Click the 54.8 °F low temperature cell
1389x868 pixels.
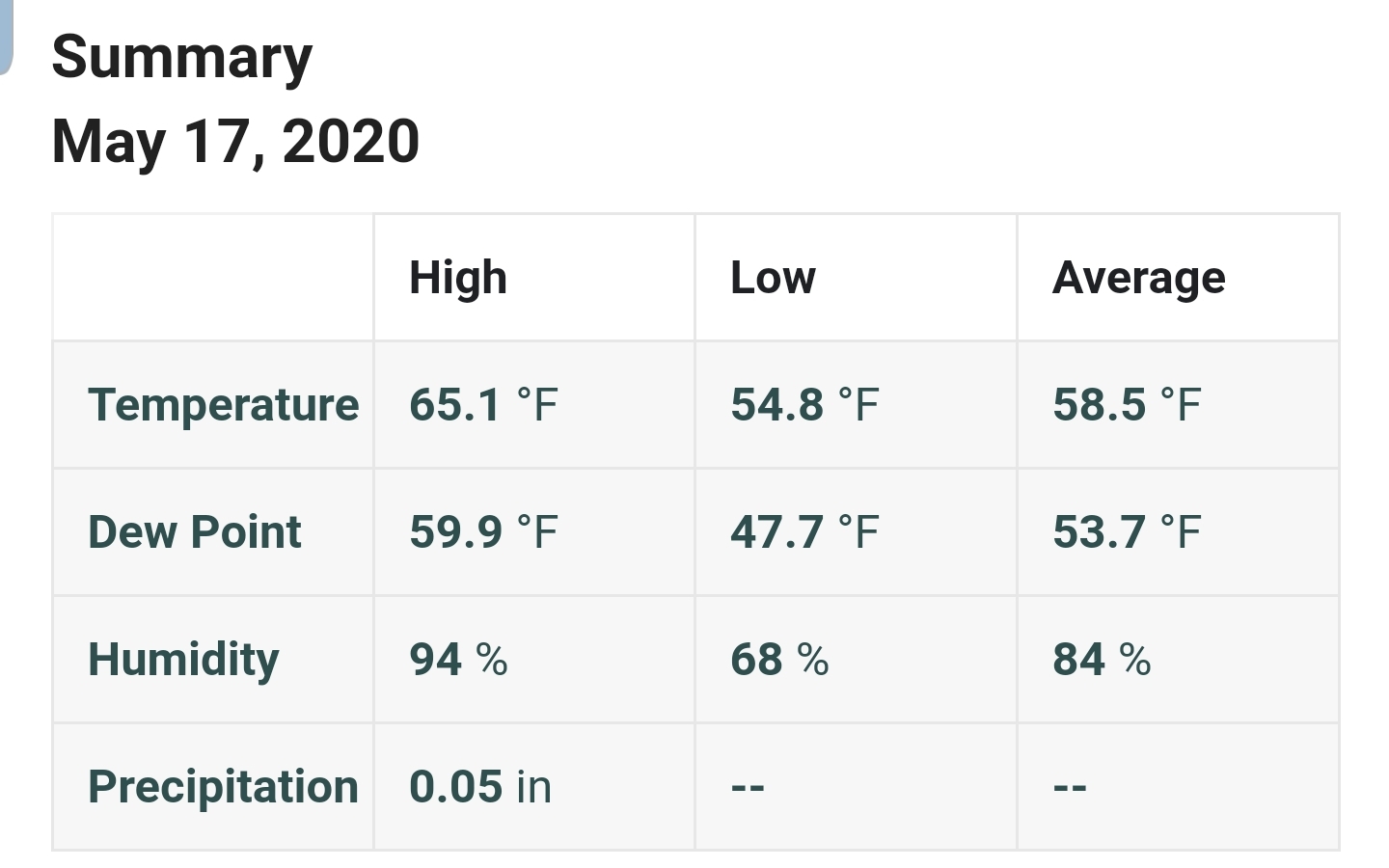pyautogui.click(x=804, y=405)
